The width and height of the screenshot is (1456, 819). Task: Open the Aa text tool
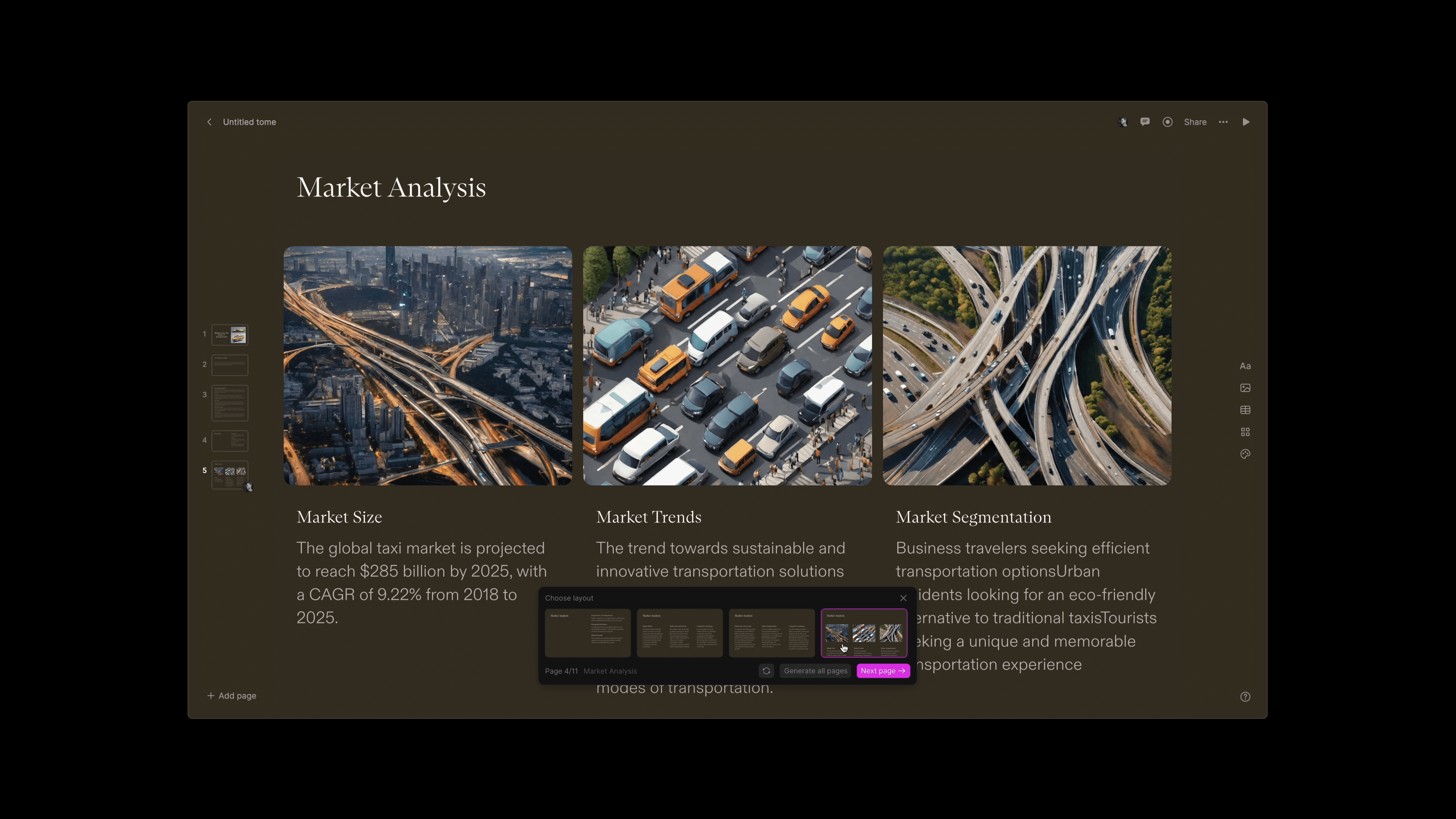[1245, 366]
